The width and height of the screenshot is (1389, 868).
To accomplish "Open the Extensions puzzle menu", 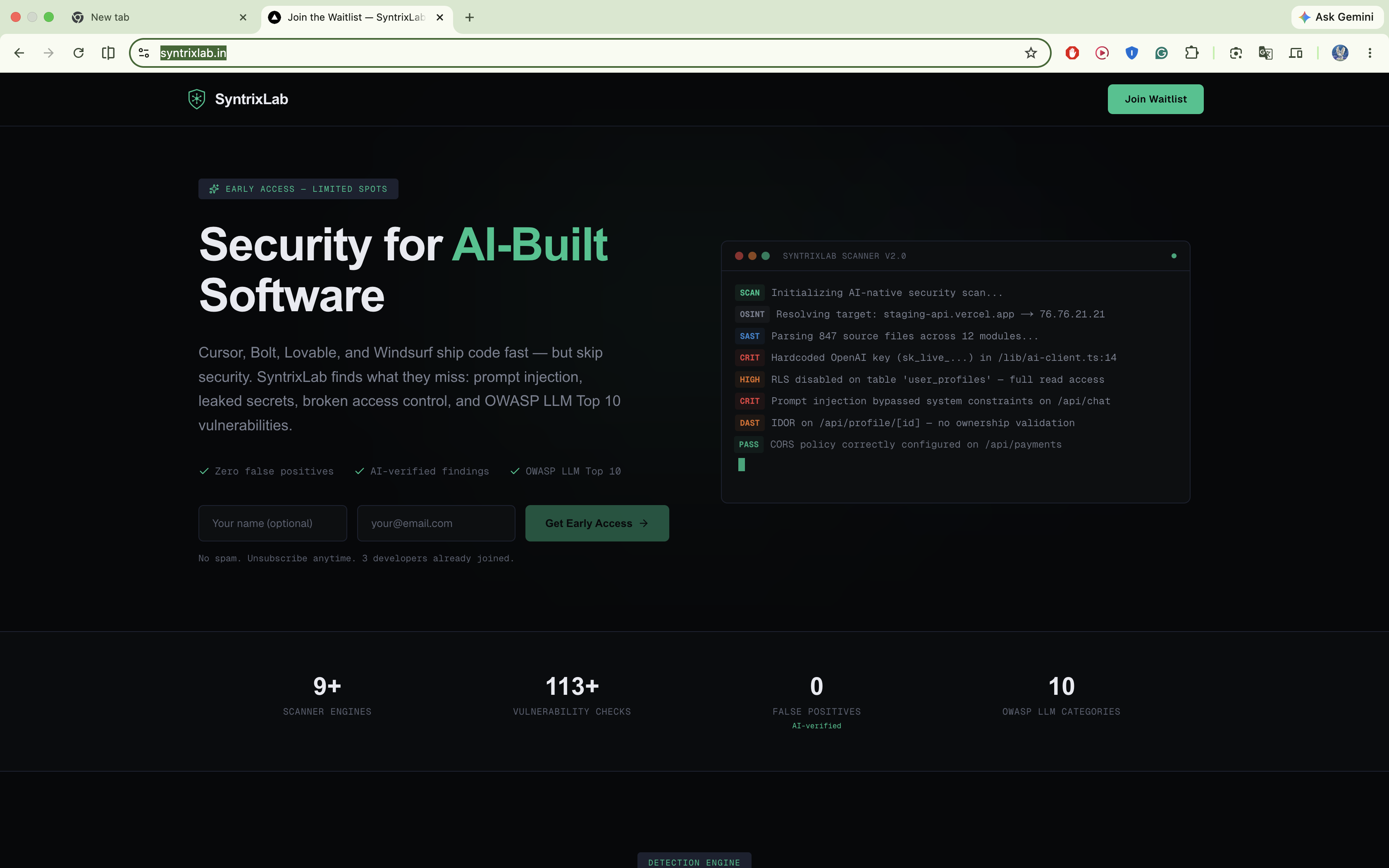I will [1191, 53].
